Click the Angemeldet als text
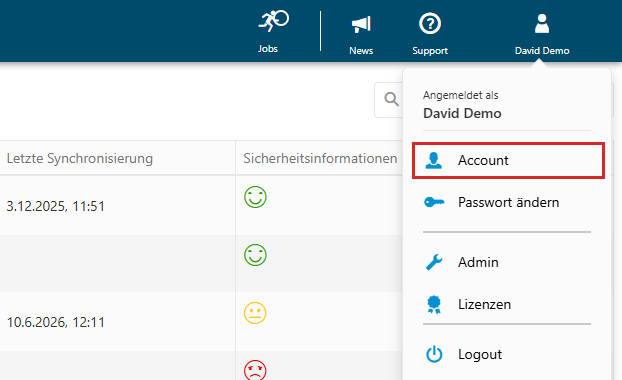 coord(461,95)
